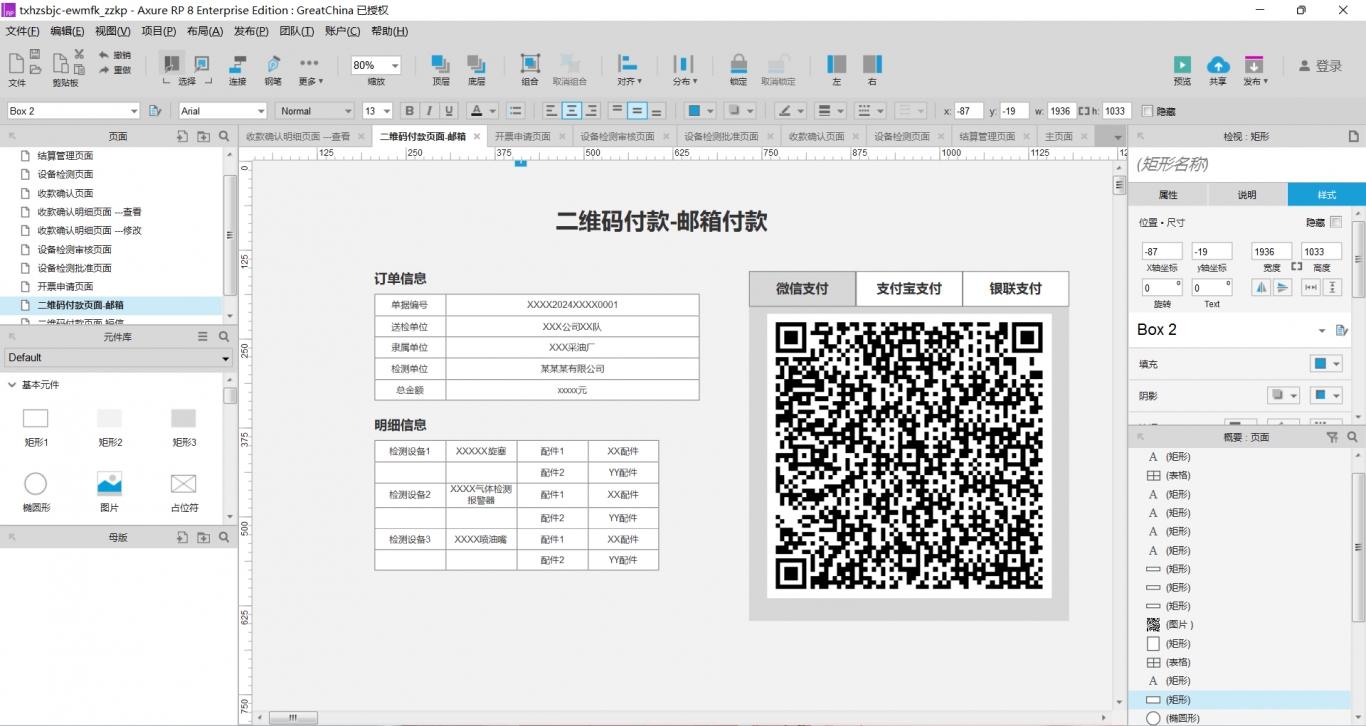This screenshot has width=1366, height=726.
Task: Open the 布局(A) menu
Action: 205,31
